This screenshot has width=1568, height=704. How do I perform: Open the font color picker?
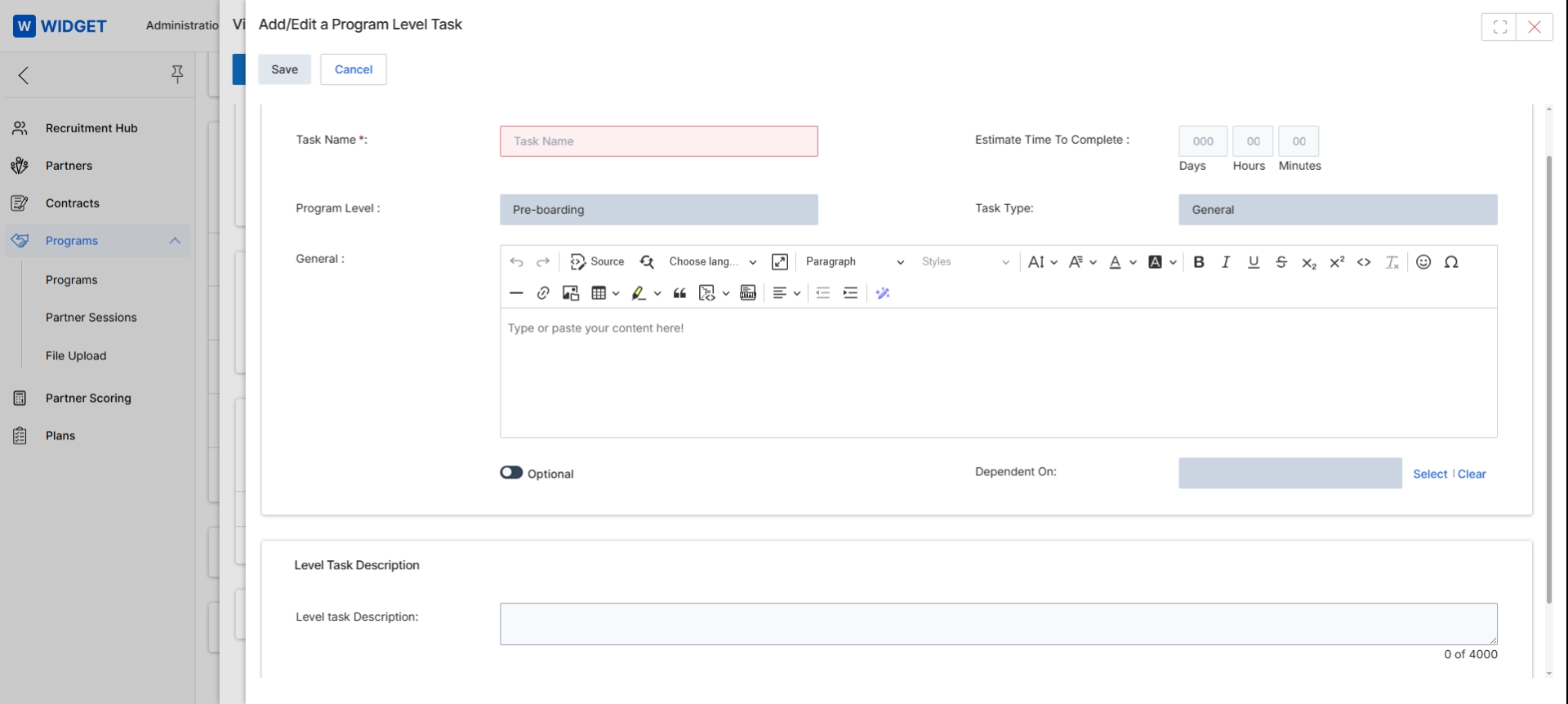pyautogui.click(x=1122, y=262)
